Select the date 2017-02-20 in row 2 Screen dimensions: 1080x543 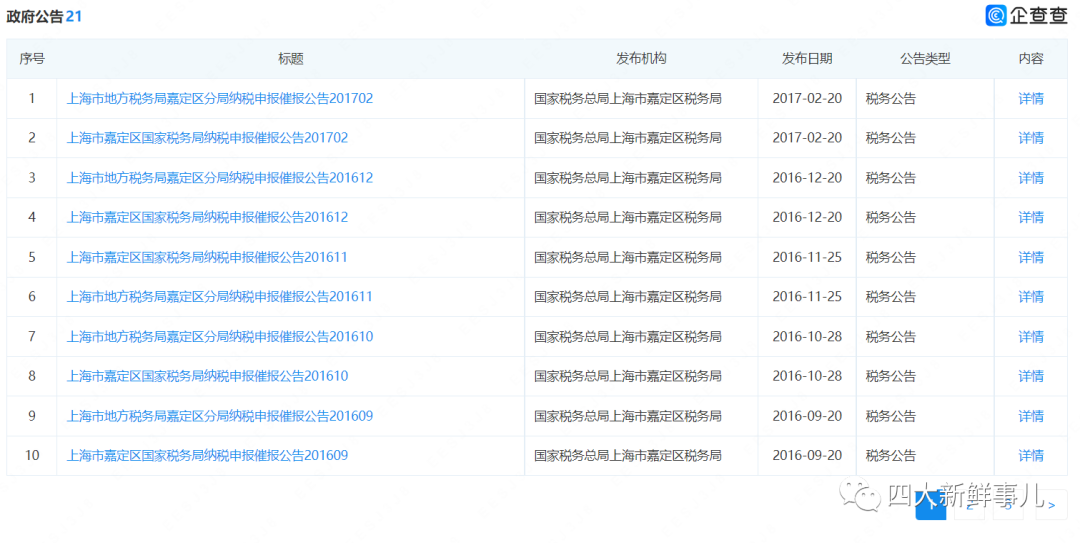[x=807, y=138]
